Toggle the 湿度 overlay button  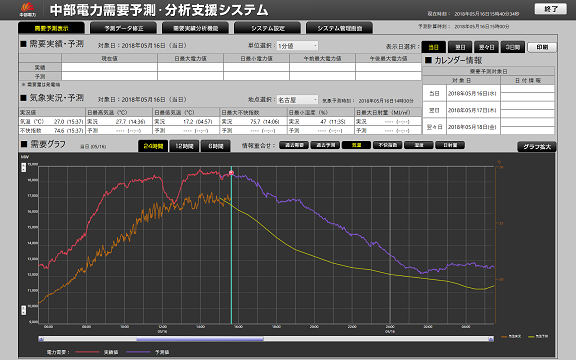tap(419, 145)
